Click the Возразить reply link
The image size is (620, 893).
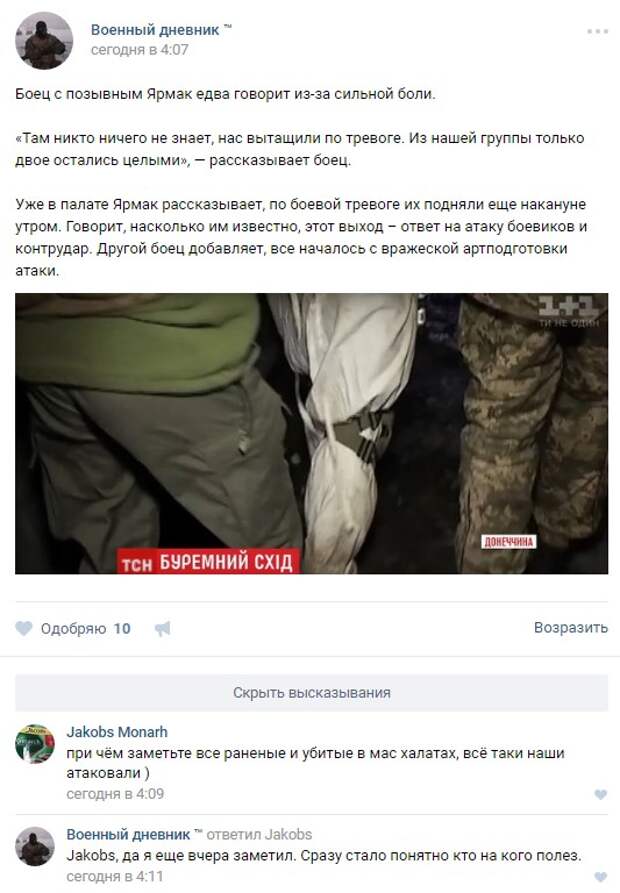tap(570, 628)
